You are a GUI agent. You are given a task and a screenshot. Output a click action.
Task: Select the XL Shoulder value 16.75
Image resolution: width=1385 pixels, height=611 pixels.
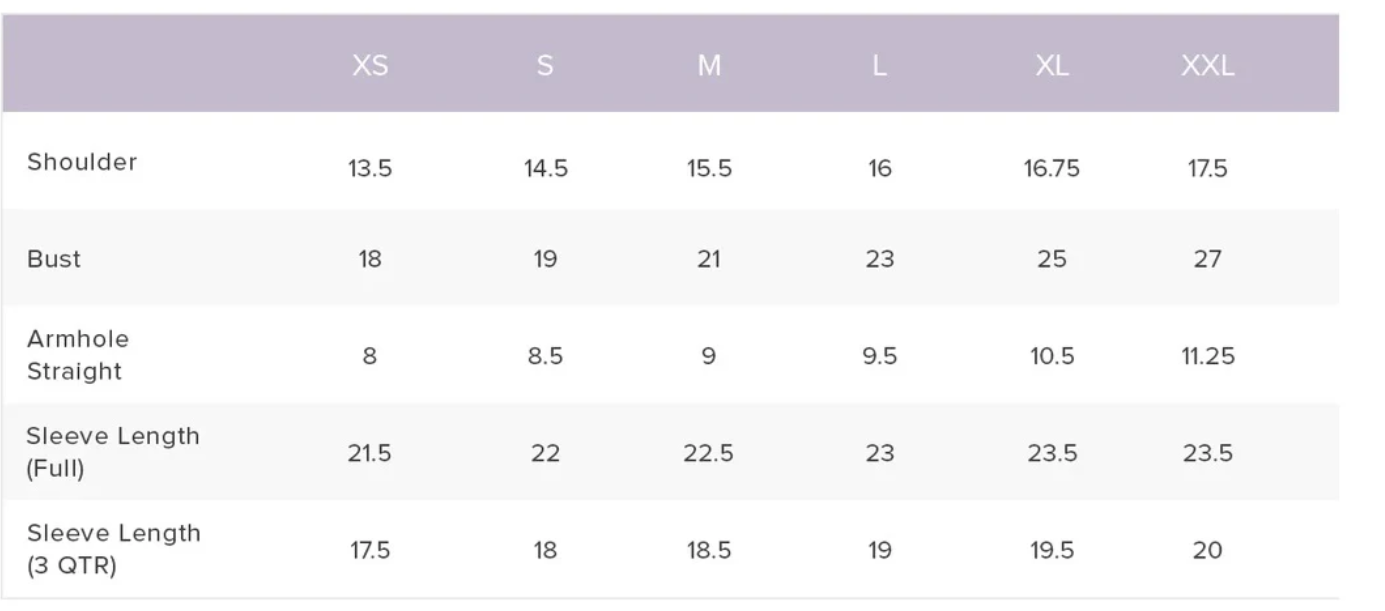[x=1052, y=169]
